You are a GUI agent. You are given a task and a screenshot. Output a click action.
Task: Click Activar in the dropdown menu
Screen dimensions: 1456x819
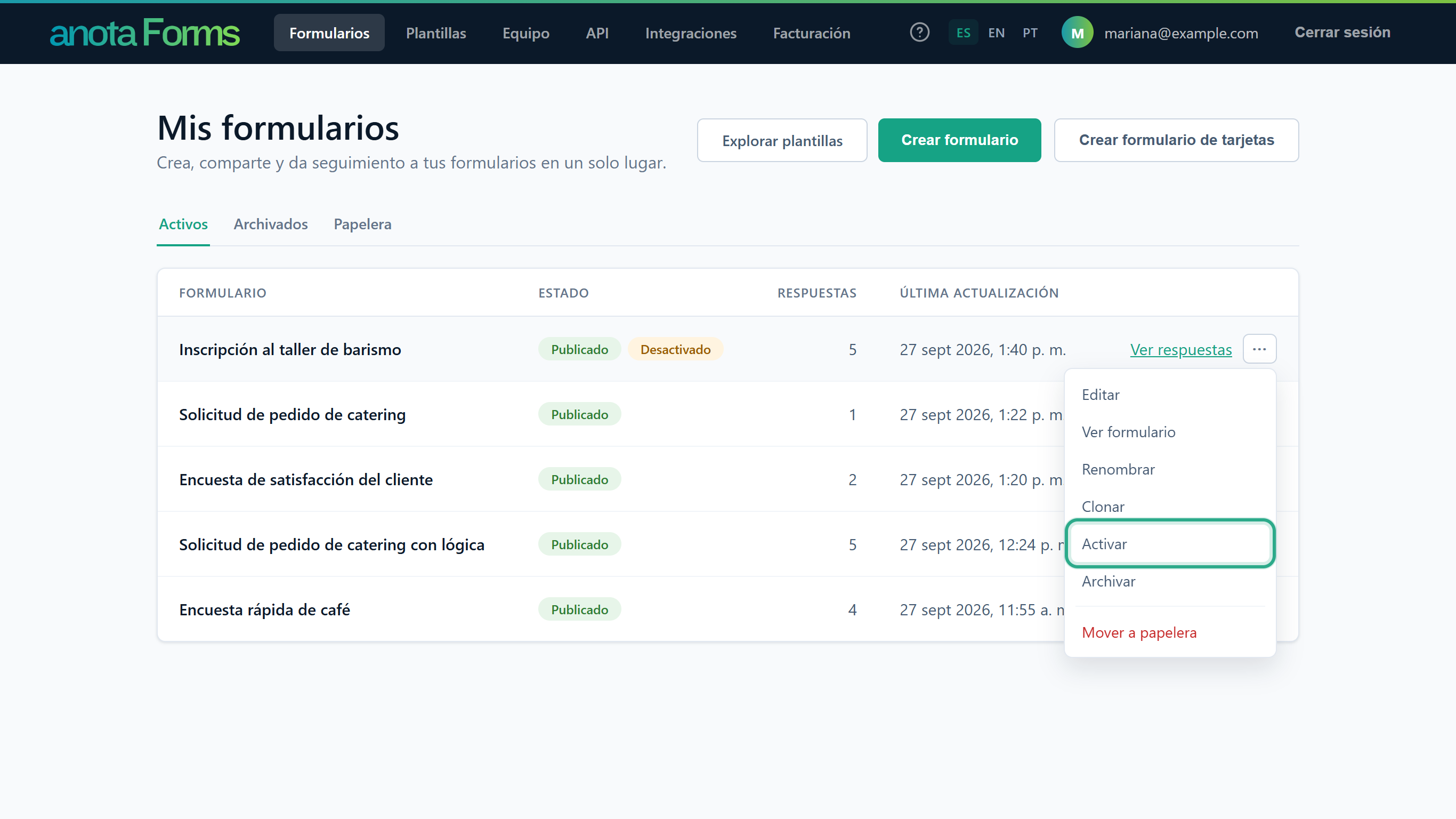pos(1170,543)
